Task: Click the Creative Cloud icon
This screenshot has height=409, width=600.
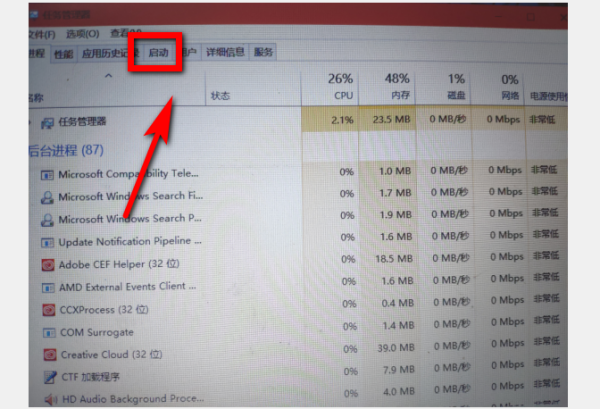Action: tap(50, 355)
